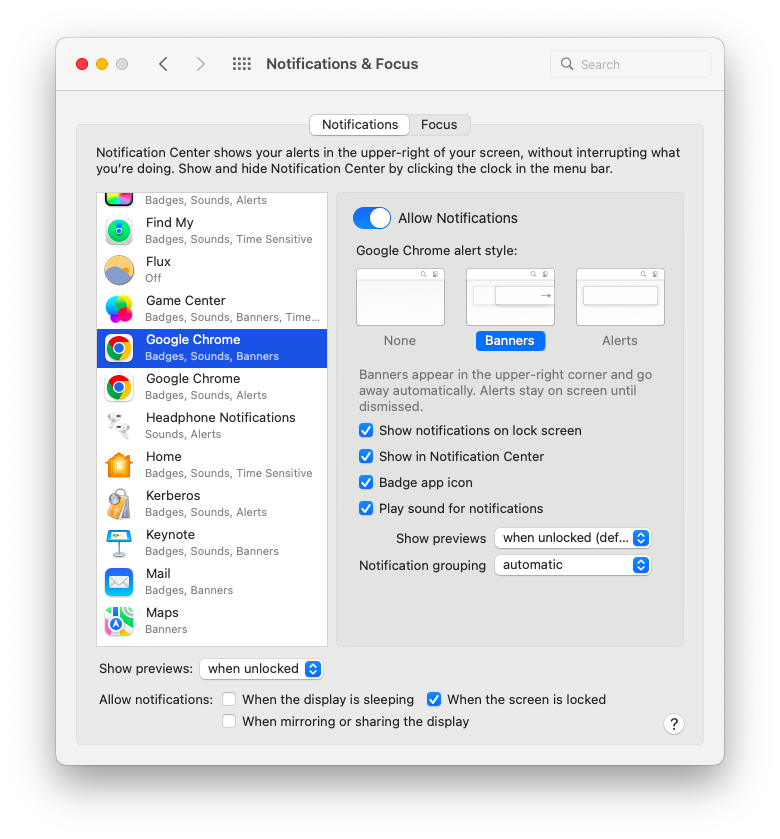The image size is (780, 839).
Task: Click the Keynote app icon
Action: click(x=119, y=543)
